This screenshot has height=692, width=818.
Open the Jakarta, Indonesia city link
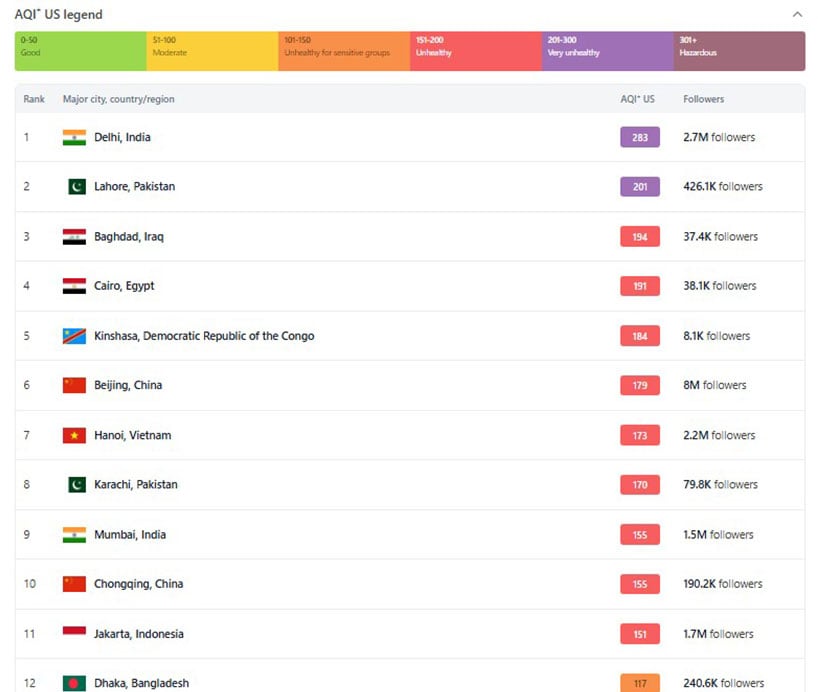pyautogui.click(x=139, y=634)
